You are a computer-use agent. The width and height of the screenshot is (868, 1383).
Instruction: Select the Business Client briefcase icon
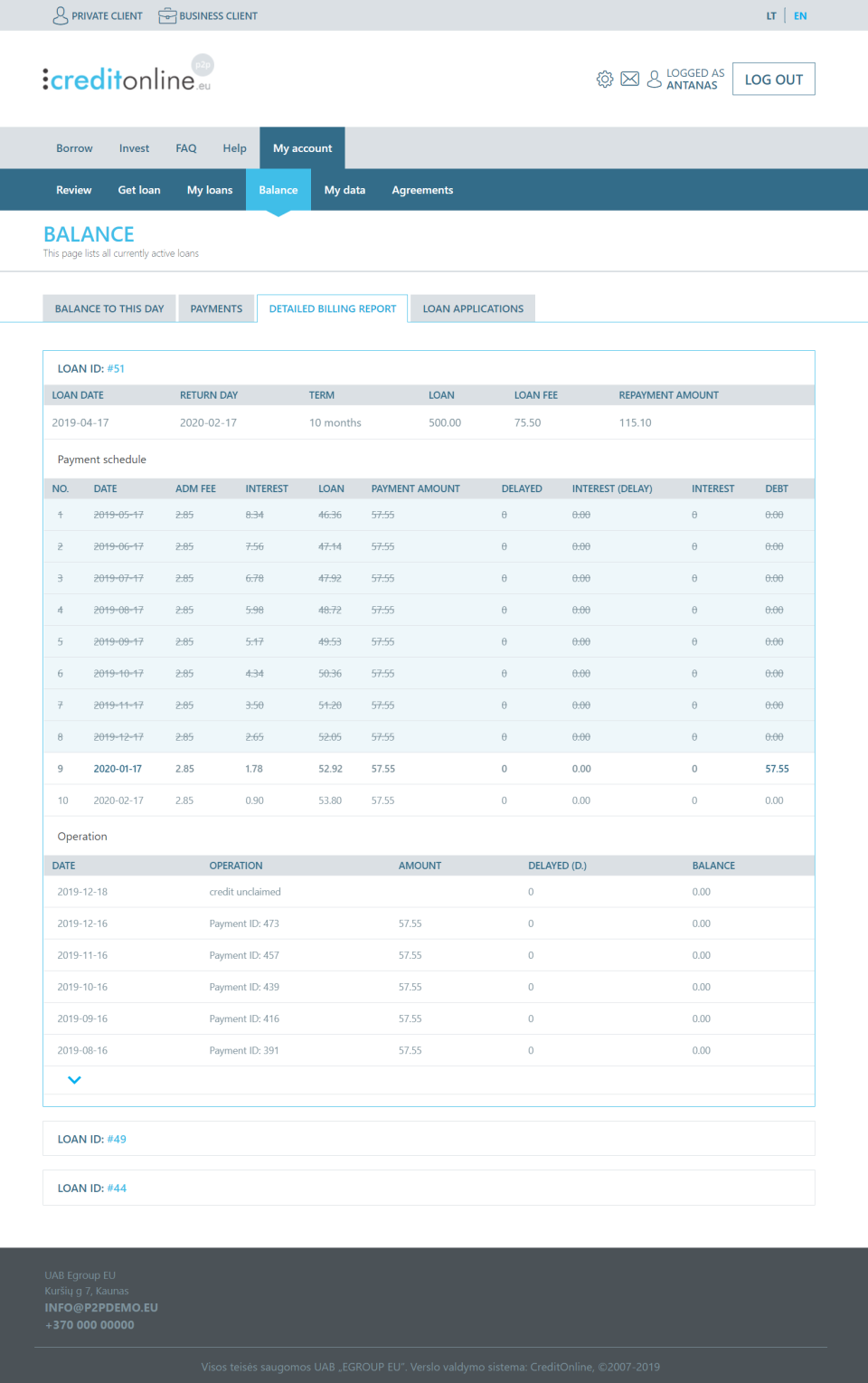point(167,15)
